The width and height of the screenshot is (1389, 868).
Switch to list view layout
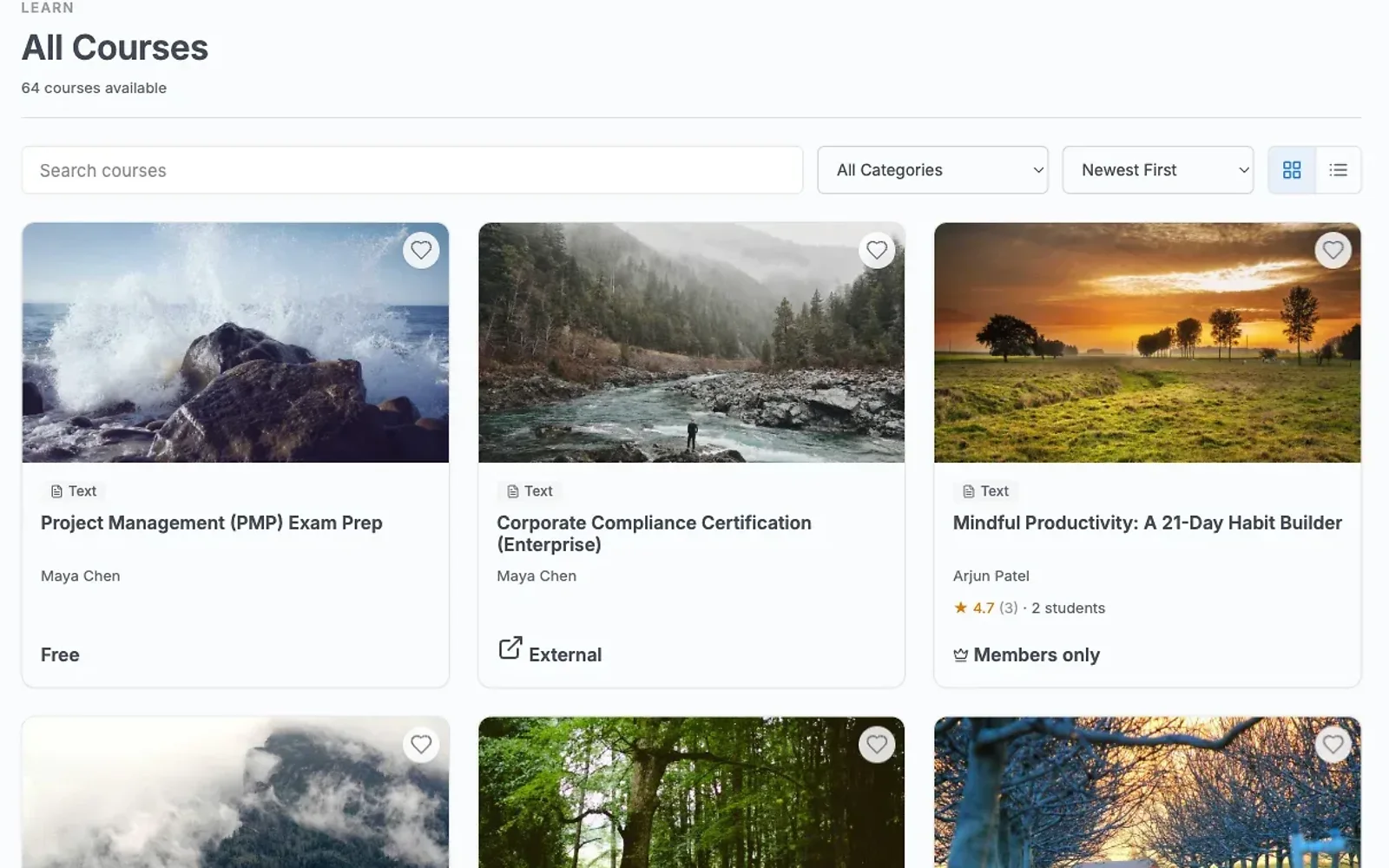click(1338, 170)
